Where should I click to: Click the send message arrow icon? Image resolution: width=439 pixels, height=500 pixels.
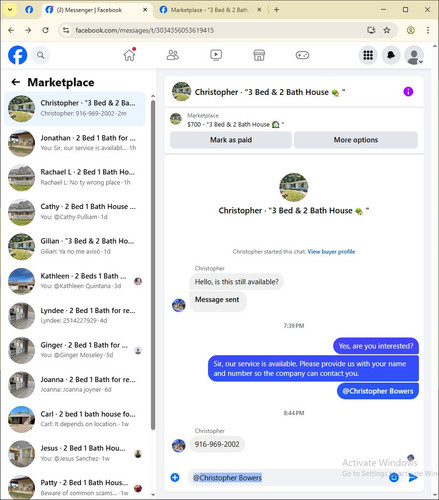[413, 478]
